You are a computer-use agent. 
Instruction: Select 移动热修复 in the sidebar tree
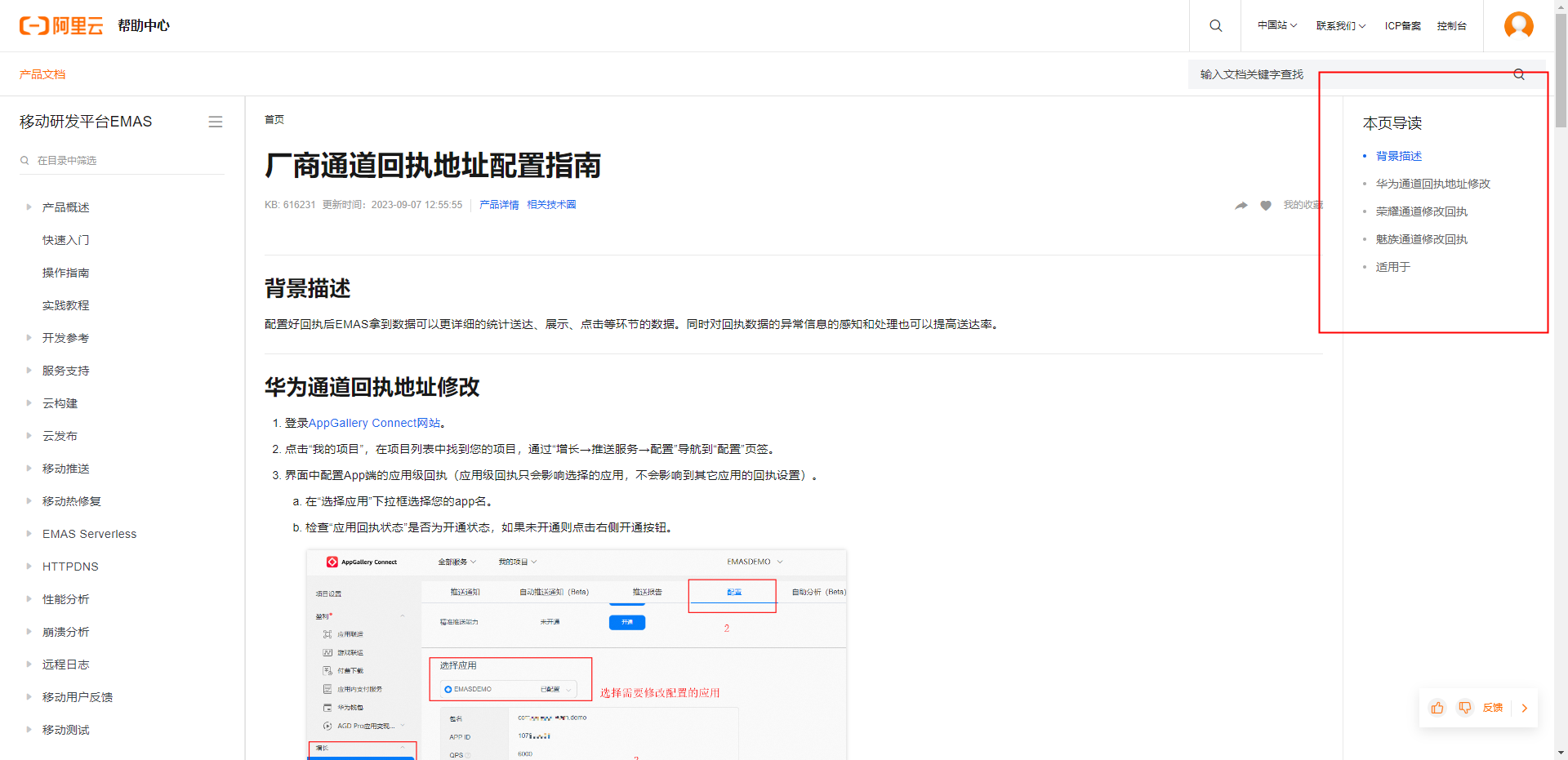(72, 501)
